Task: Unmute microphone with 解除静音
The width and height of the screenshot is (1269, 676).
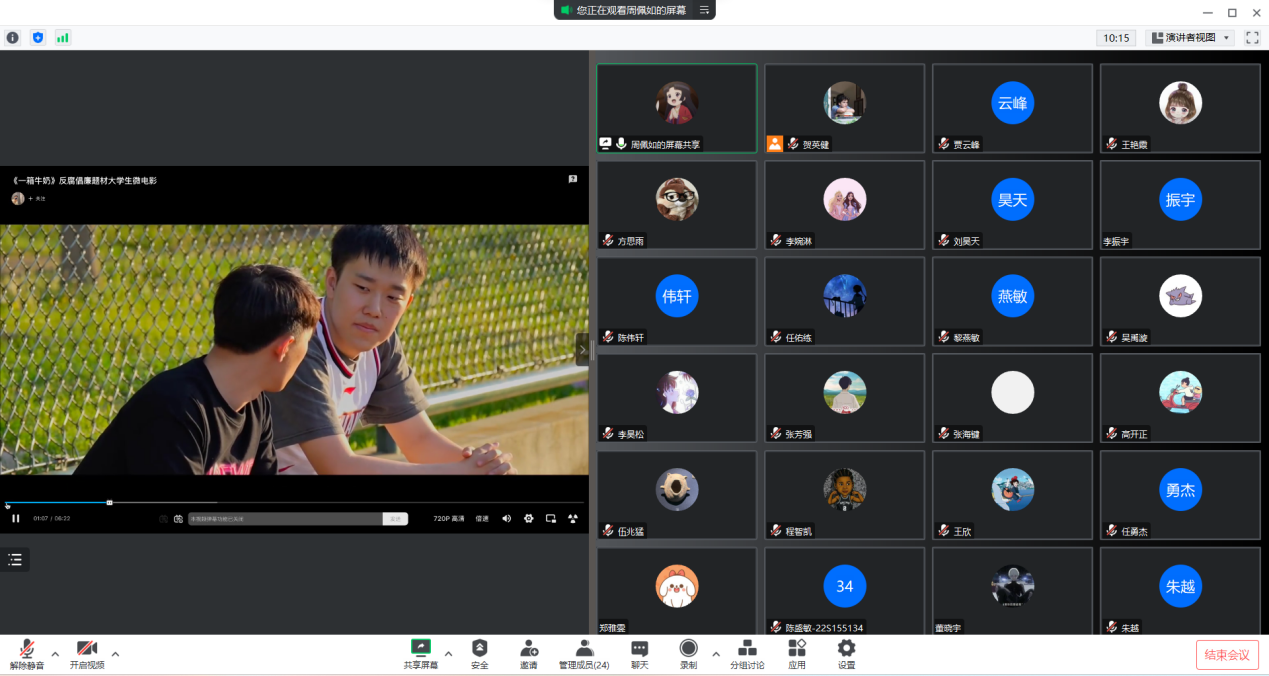Action: [x=27, y=654]
